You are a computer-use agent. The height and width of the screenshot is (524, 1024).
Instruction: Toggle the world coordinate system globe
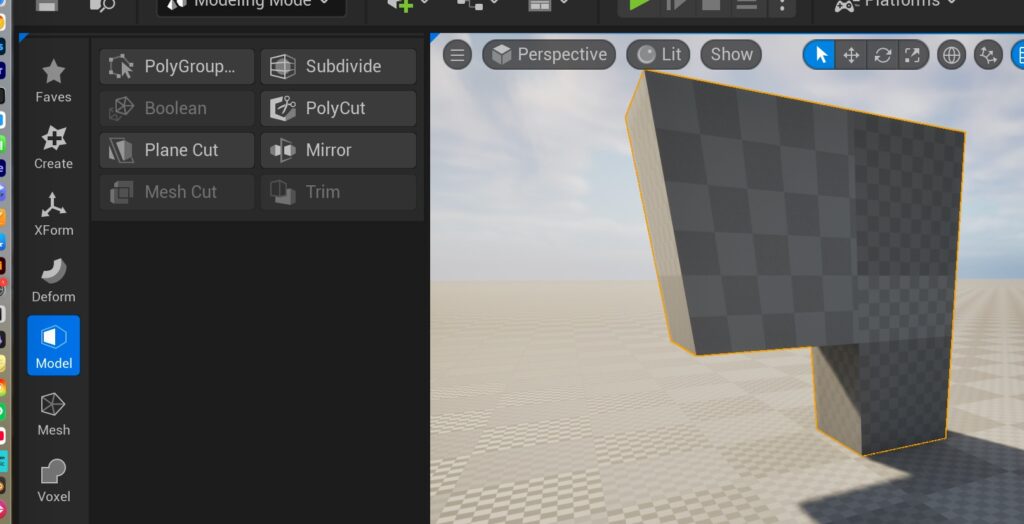952,55
